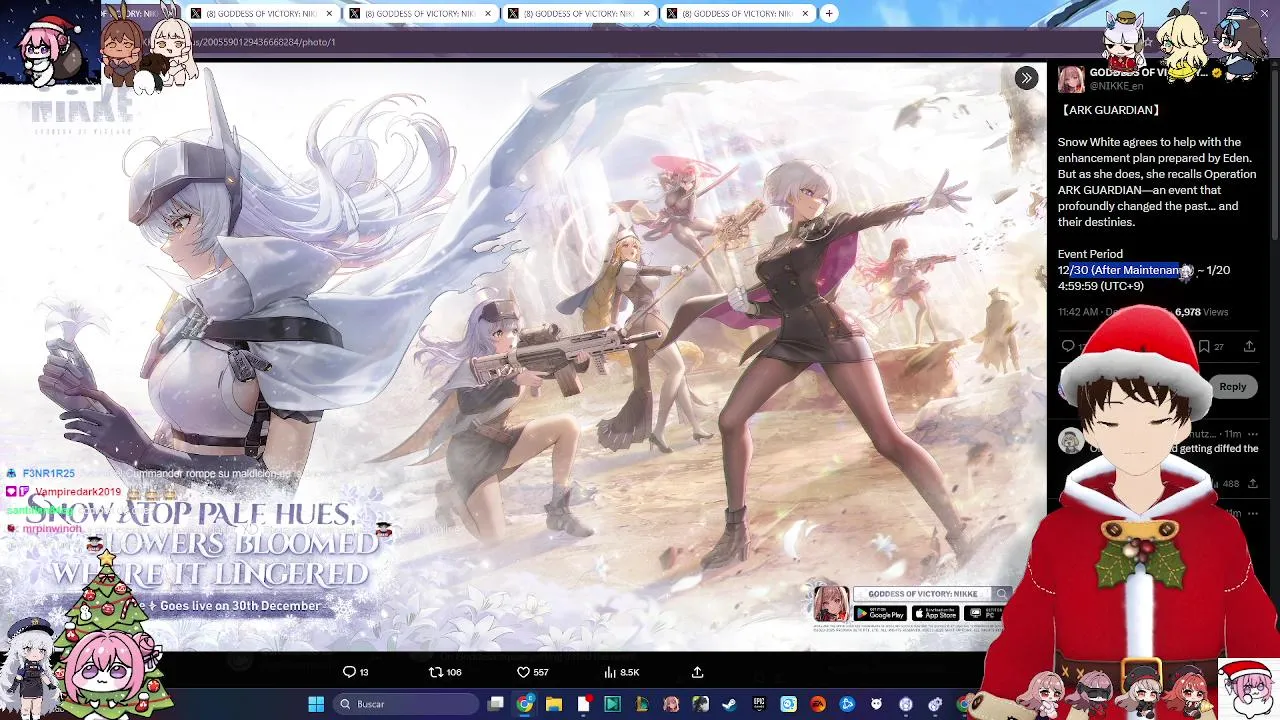Screen dimensions: 1280x720
Task: Click the sidebar vertical scrollbar
Action: (1274, 150)
